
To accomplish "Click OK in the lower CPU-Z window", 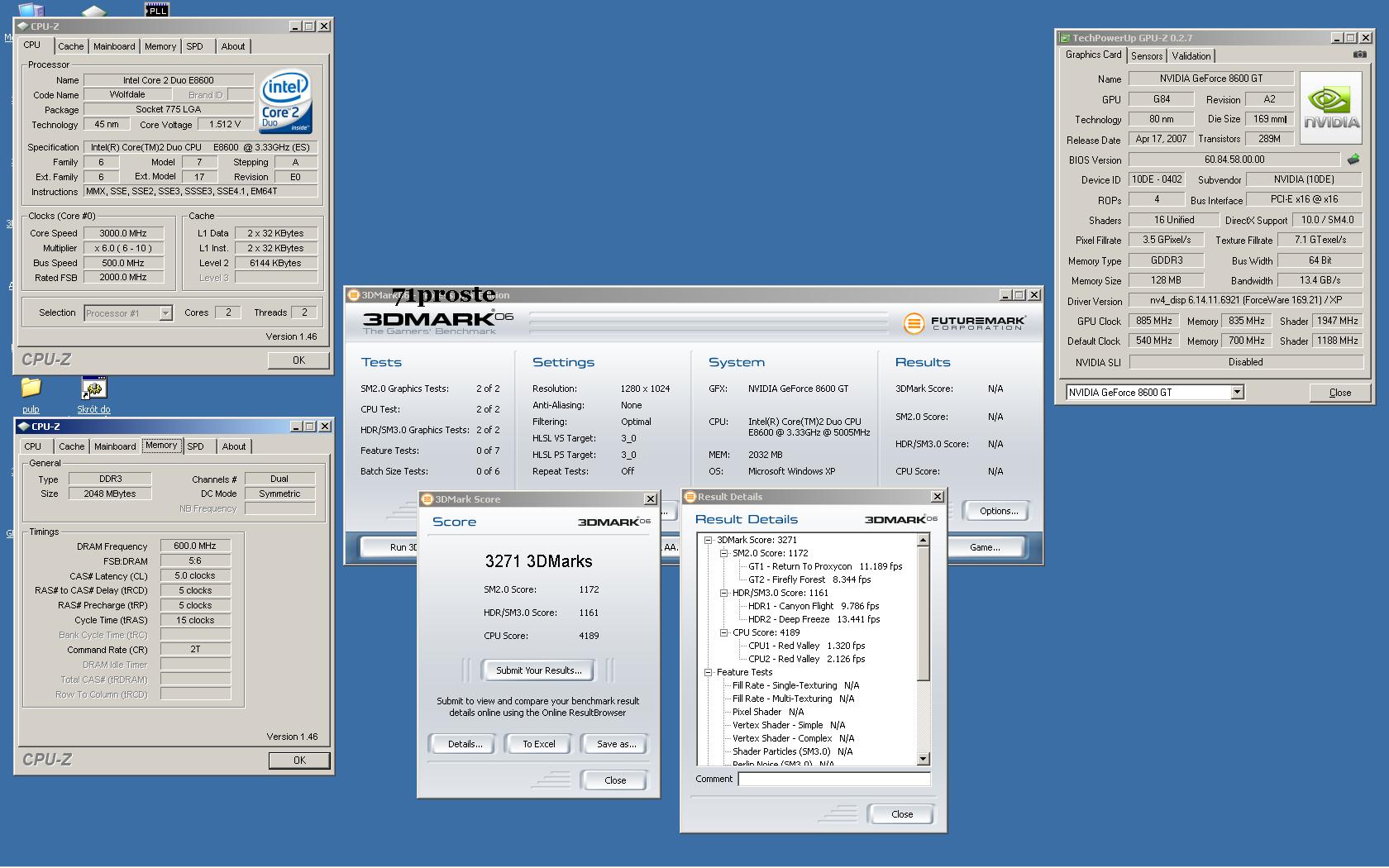I will point(299,761).
